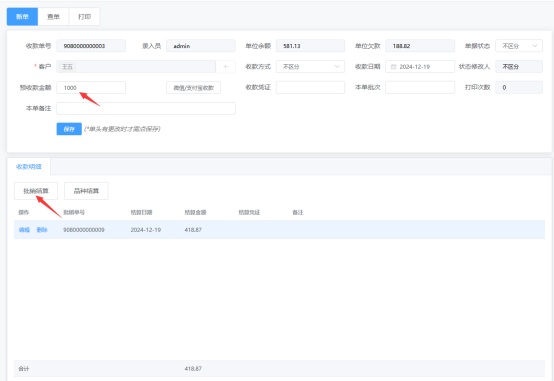Click the 批销单号 cell 9080000000009

[84, 230]
